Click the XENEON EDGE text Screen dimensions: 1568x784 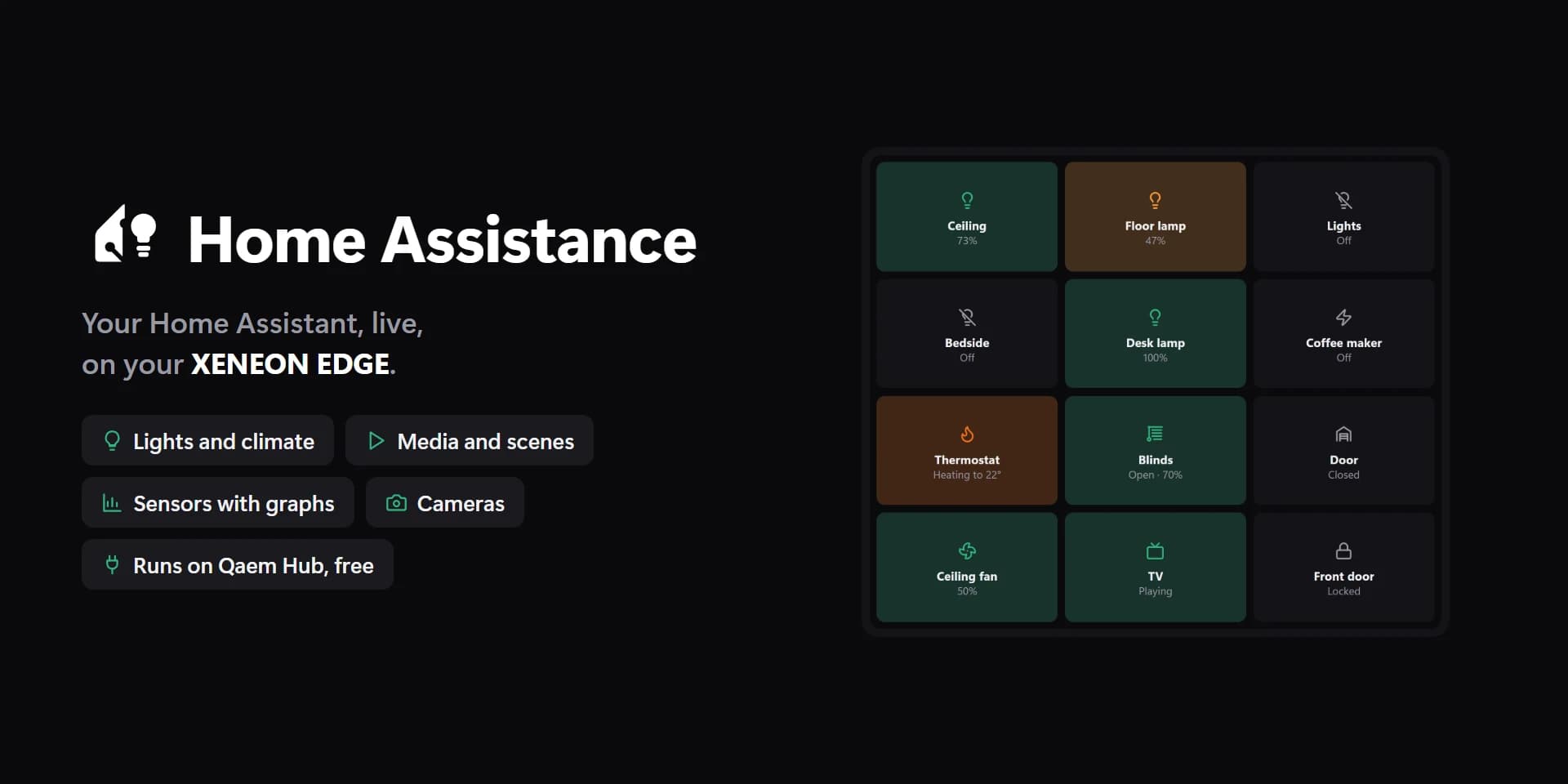click(x=290, y=364)
